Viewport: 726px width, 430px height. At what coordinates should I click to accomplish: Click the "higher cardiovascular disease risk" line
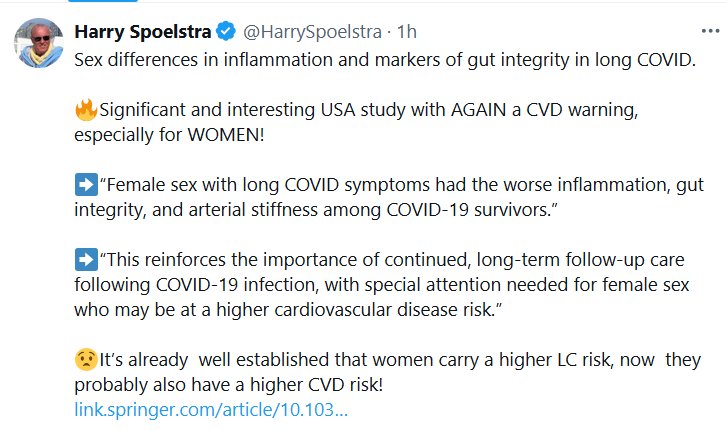(x=288, y=309)
